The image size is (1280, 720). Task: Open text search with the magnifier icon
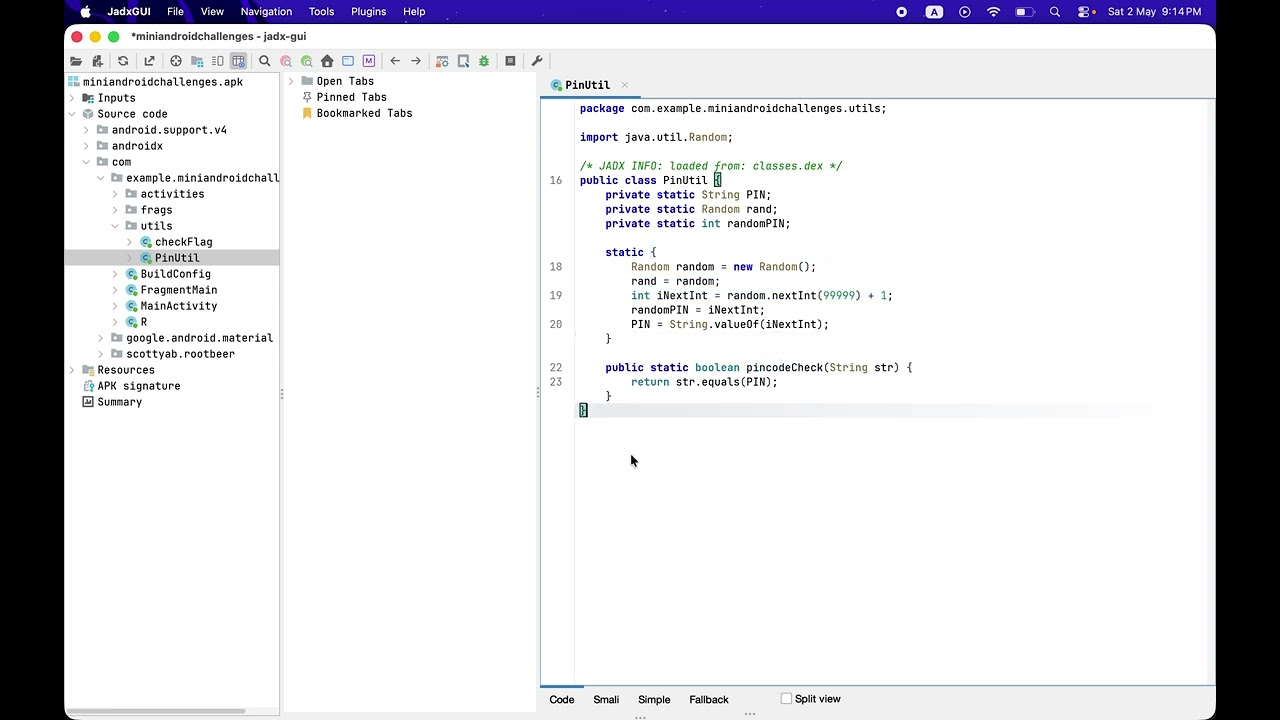pos(265,61)
